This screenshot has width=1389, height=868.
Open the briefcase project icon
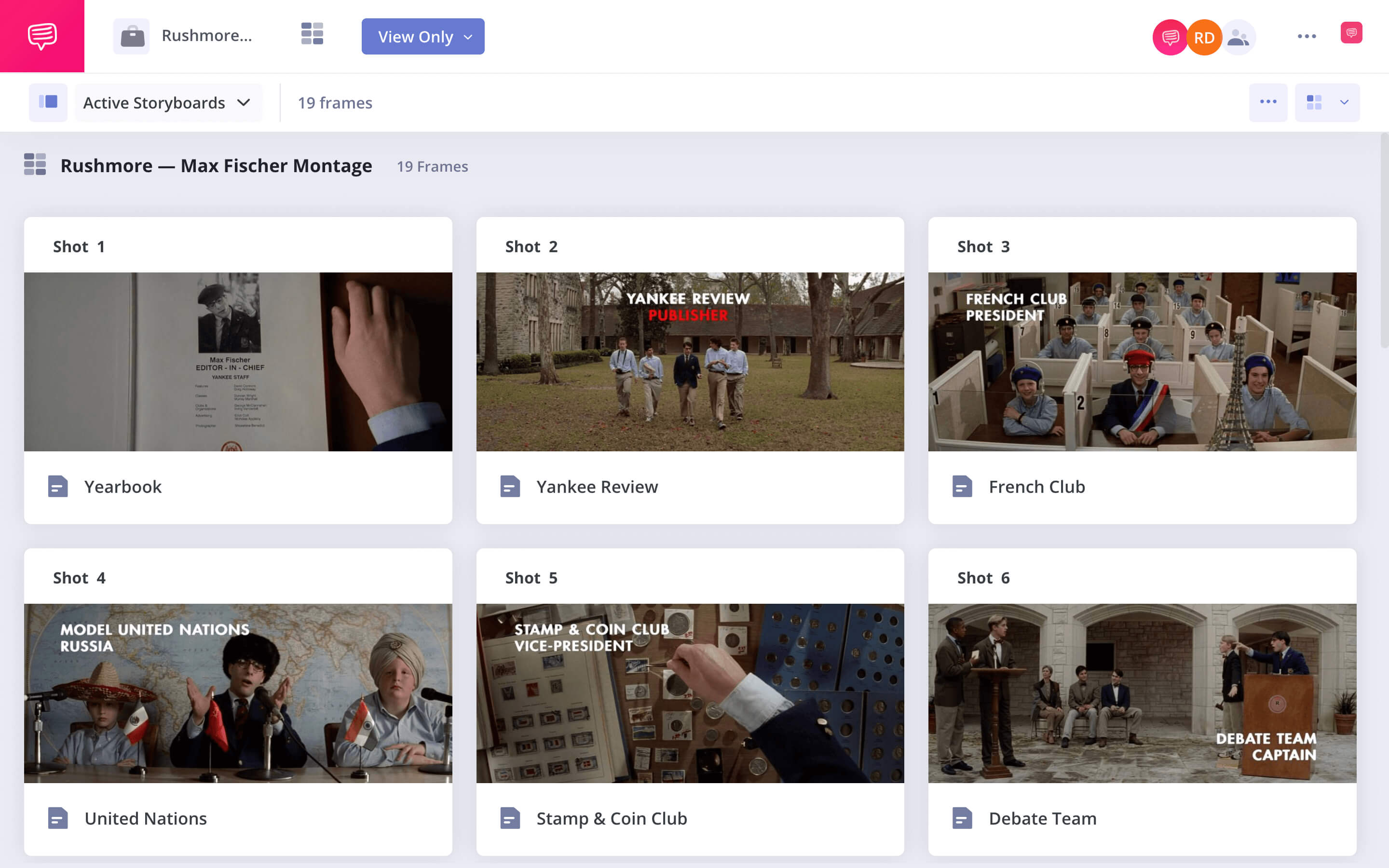[132, 36]
